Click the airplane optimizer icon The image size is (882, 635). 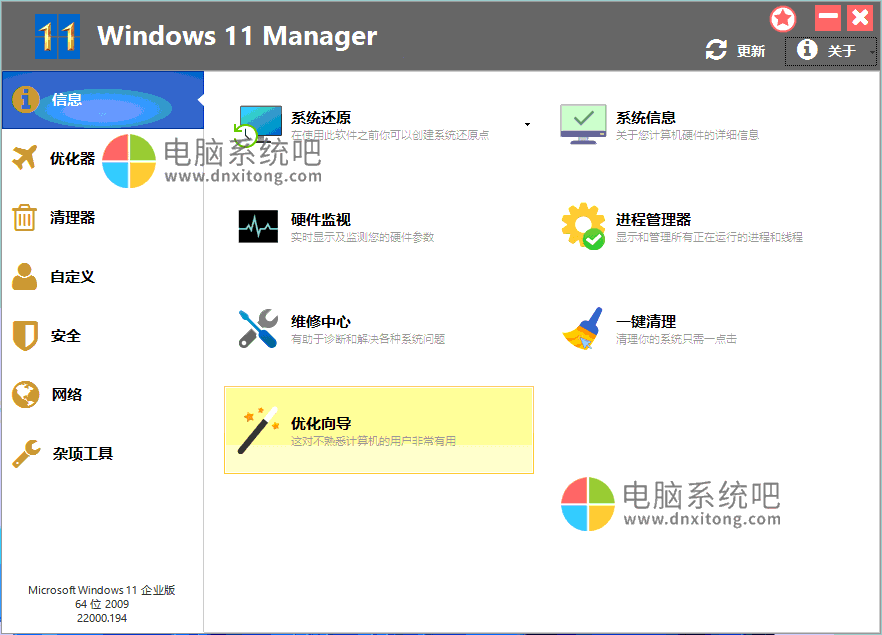tap(25, 158)
